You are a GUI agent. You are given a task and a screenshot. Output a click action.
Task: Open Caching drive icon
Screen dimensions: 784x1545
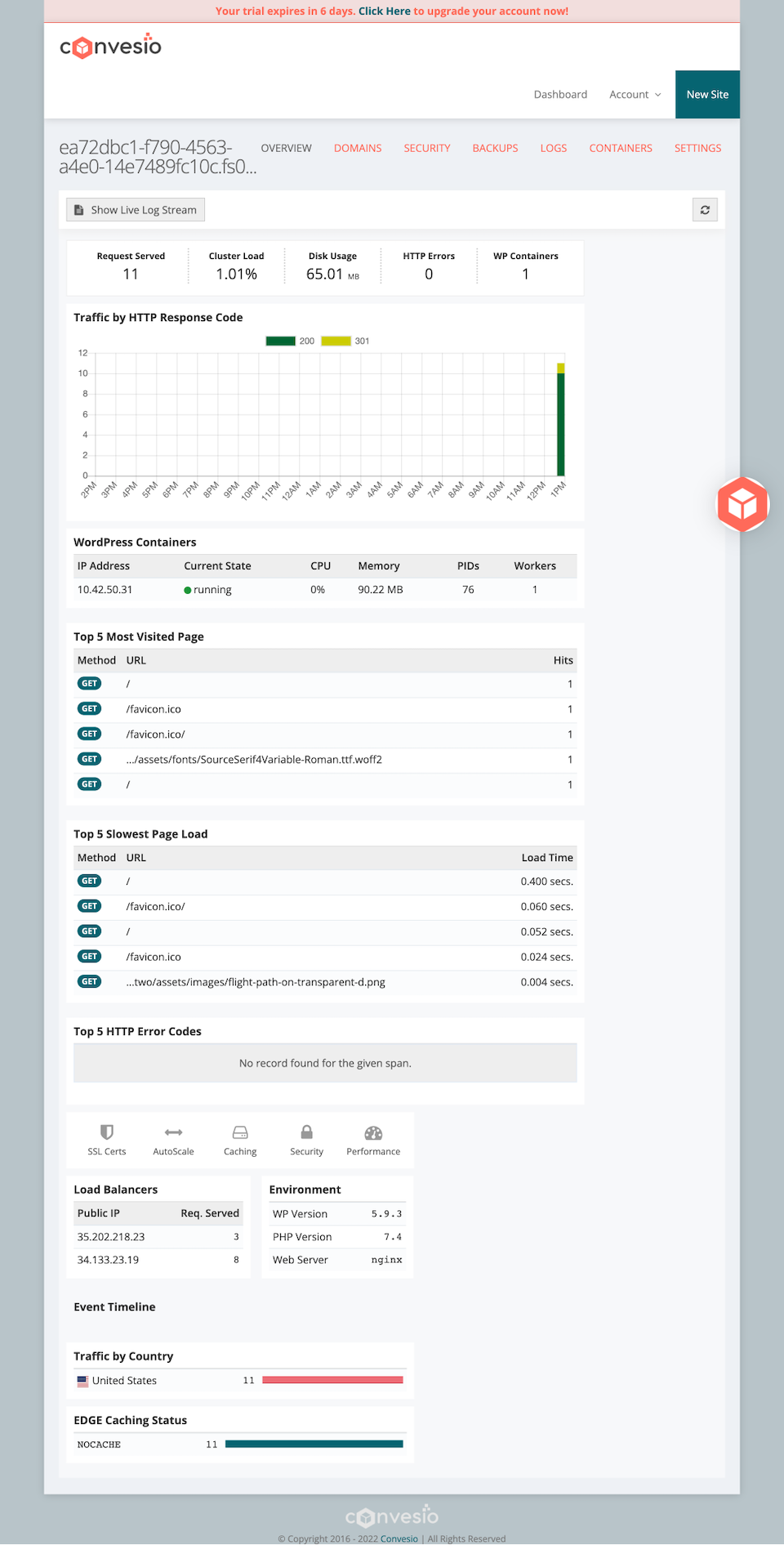[x=240, y=1132]
